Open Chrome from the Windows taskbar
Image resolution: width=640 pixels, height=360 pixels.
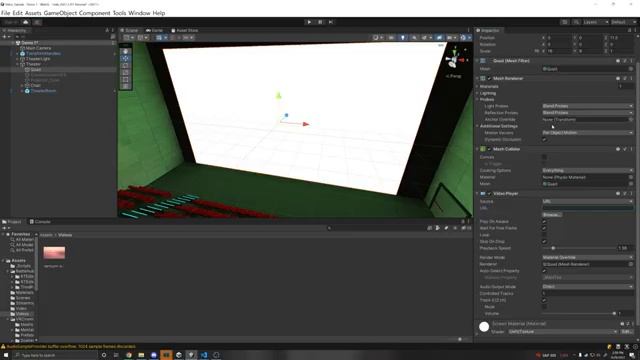point(129,355)
